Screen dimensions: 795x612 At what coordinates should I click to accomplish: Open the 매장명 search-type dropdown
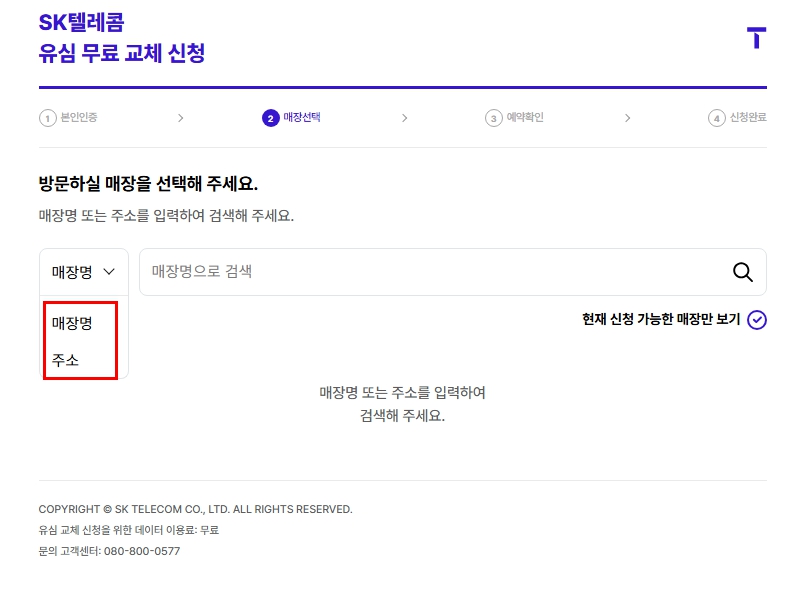[84, 272]
